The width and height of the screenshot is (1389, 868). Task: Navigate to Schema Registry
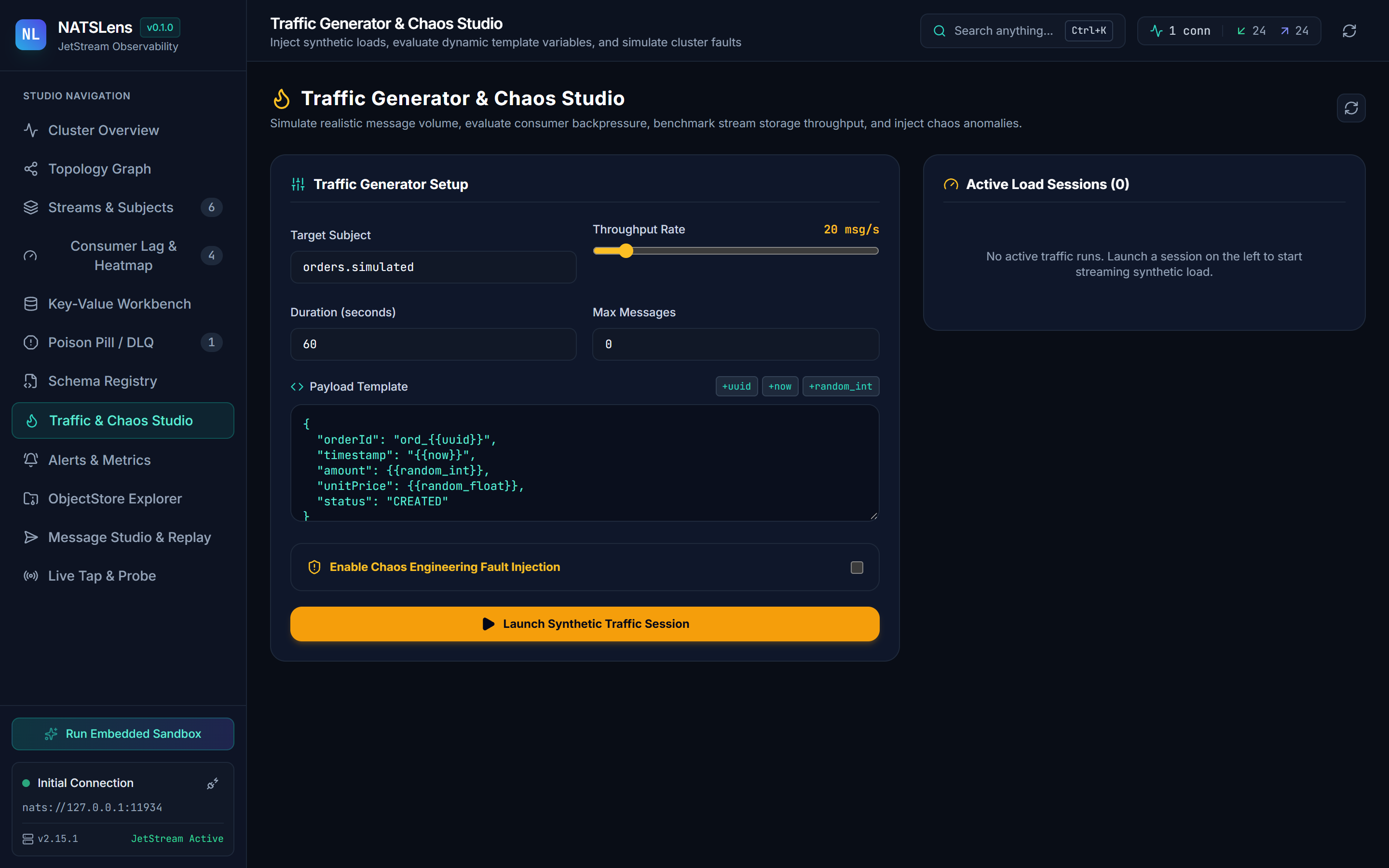point(123,381)
